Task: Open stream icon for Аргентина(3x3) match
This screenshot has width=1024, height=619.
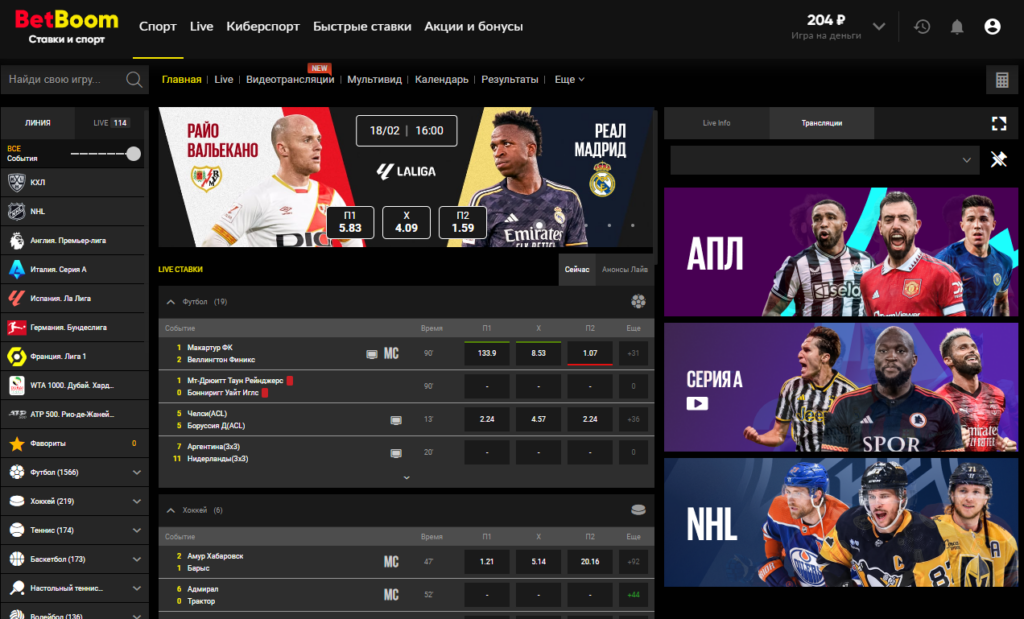Action: [x=396, y=453]
